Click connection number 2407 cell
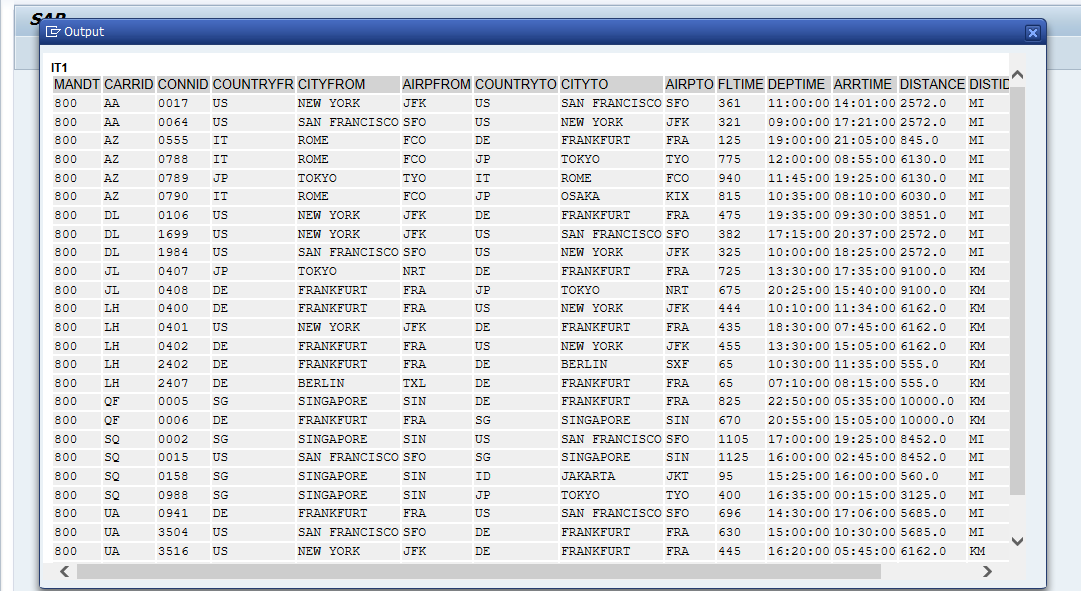Image resolution: width=1081 pixels, height=591 pixels. (183, 383)
